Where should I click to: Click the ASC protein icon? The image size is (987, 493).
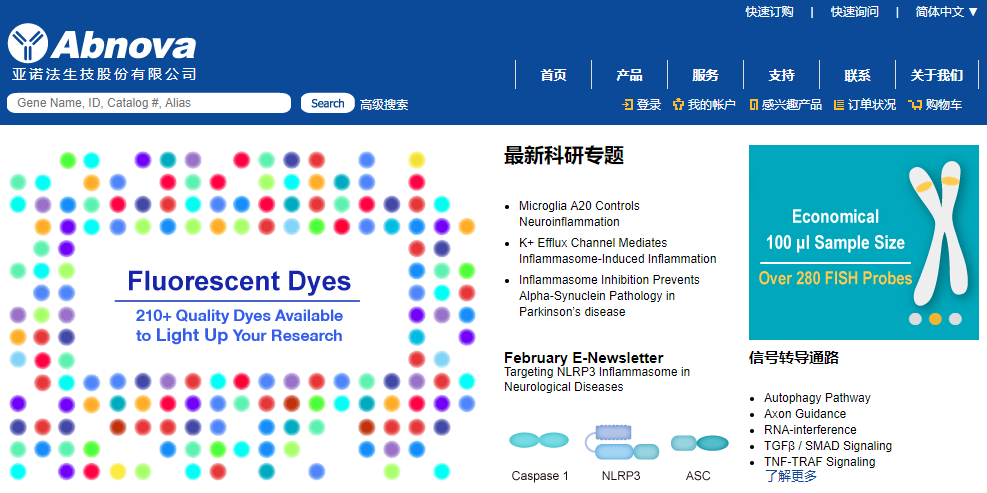(x=699, y=442)
